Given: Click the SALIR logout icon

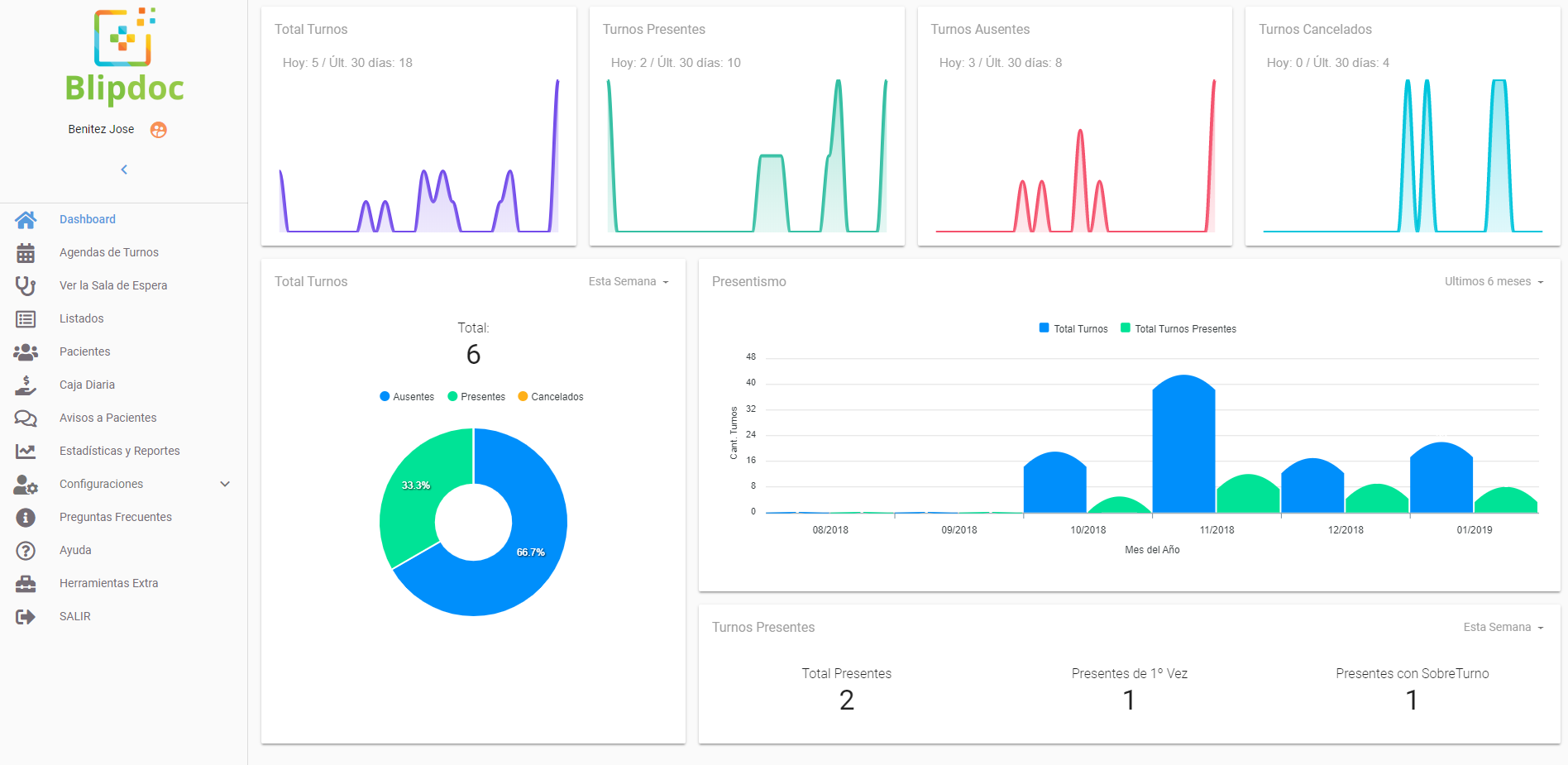Looking at the screenshot, I should 26,616.
